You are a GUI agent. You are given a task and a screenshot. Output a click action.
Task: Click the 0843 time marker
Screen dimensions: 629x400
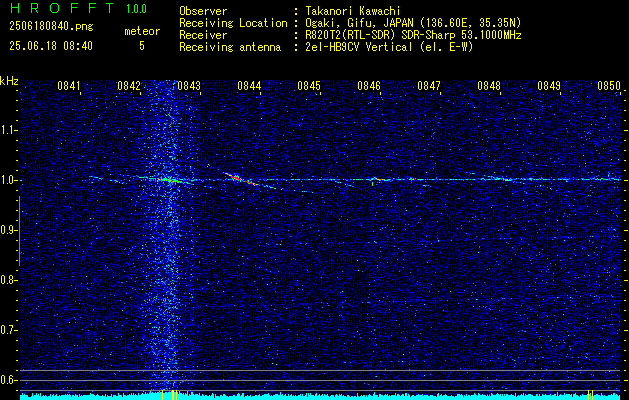pyautogui.click(x=189, y=85)
